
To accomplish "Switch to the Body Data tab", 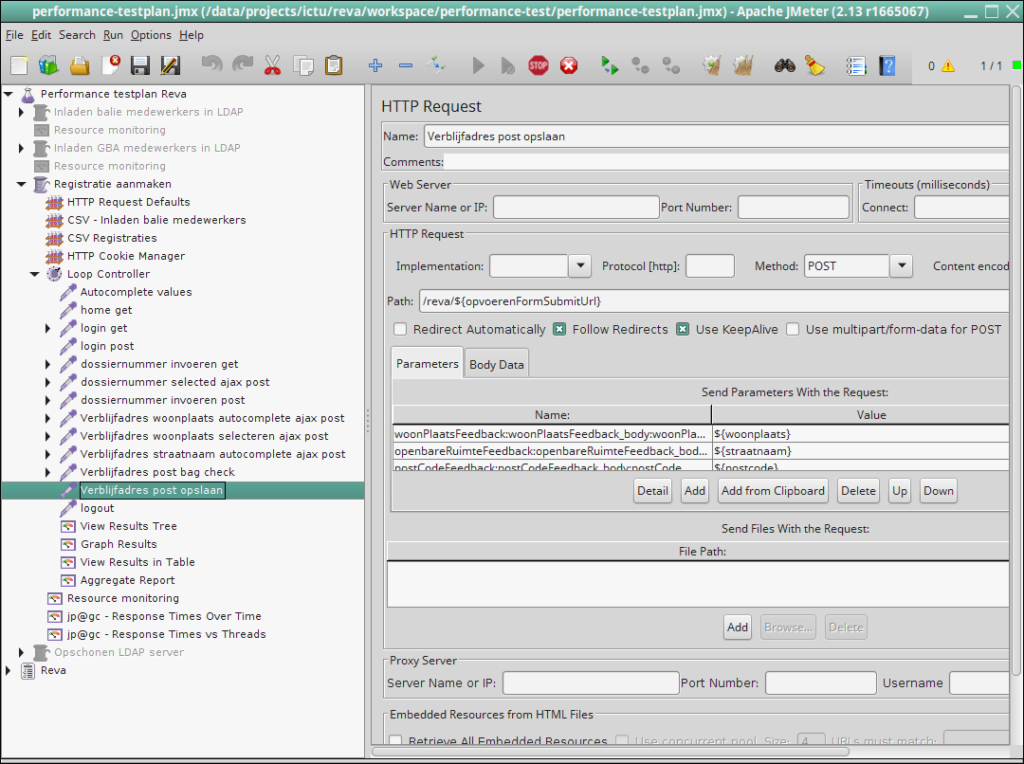I will 496,365.
